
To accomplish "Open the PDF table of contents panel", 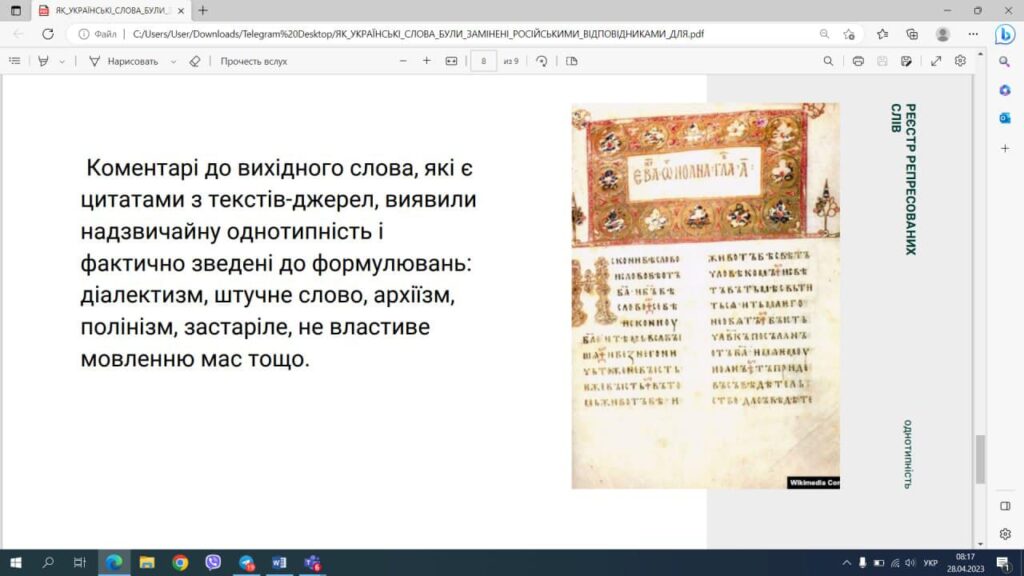I will tap(14, 61).
